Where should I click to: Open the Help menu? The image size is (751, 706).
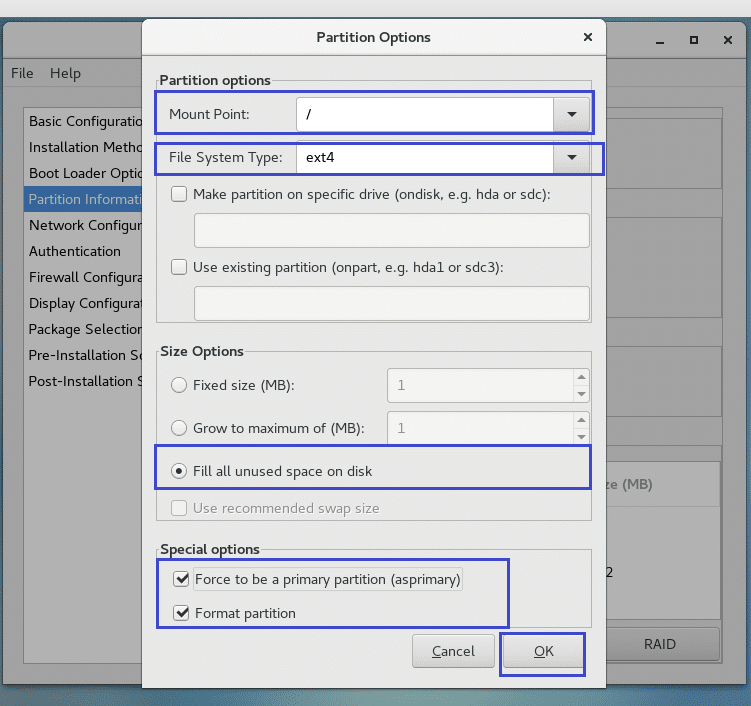click(x=65, y=73)
